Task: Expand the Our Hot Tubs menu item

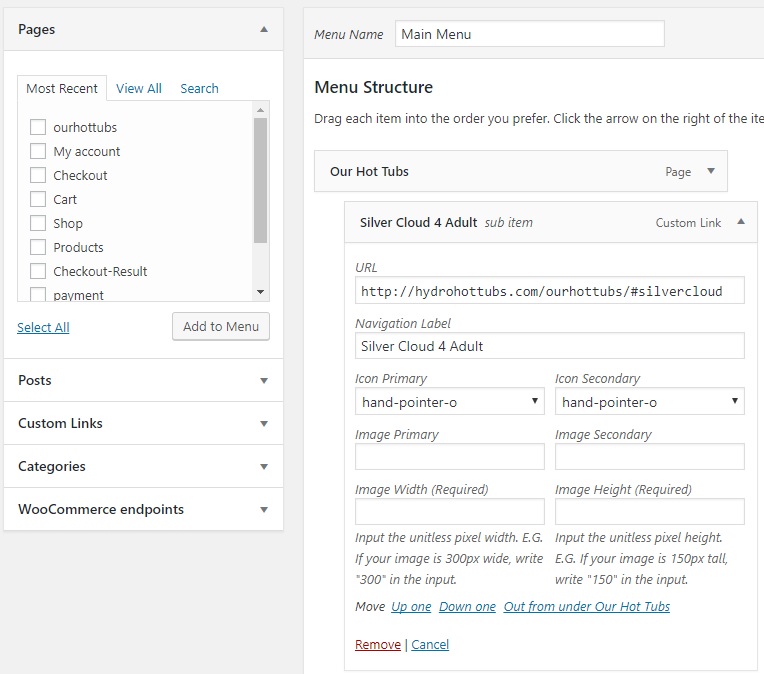Action: [x=711, y=171]
